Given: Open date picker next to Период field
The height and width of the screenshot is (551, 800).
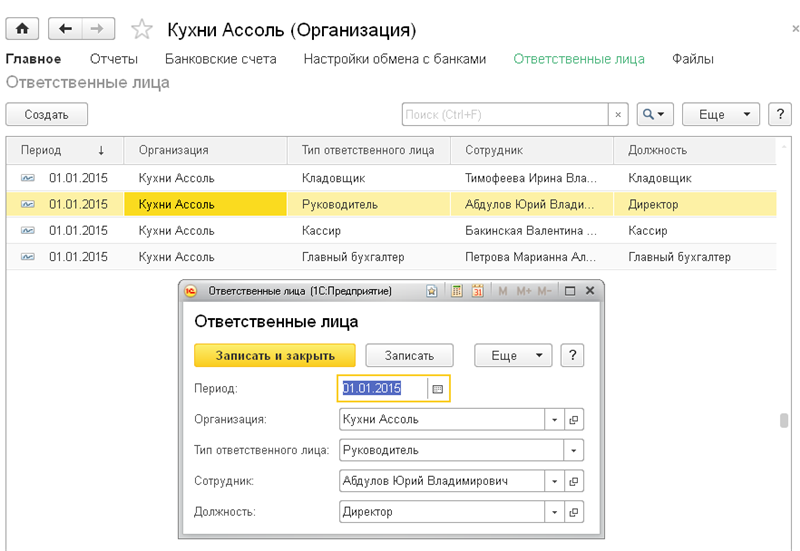Looking at the screenshot, I should (x=438, y=389).
